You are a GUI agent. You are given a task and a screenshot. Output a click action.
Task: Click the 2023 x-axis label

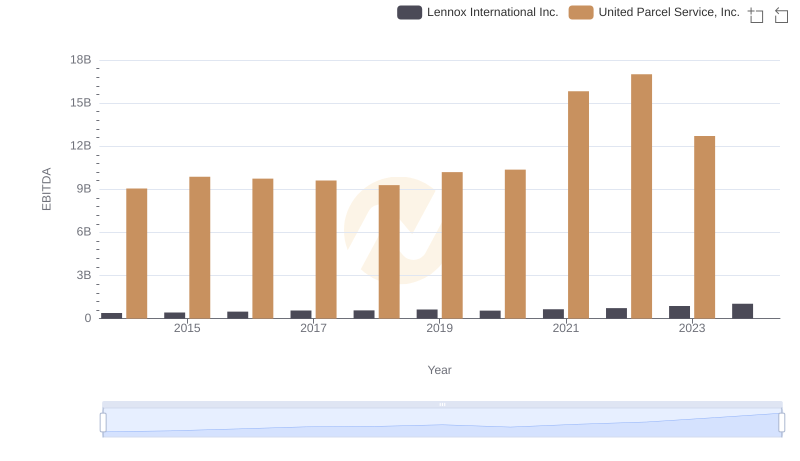pyautogui.click(x=692, y=328)
